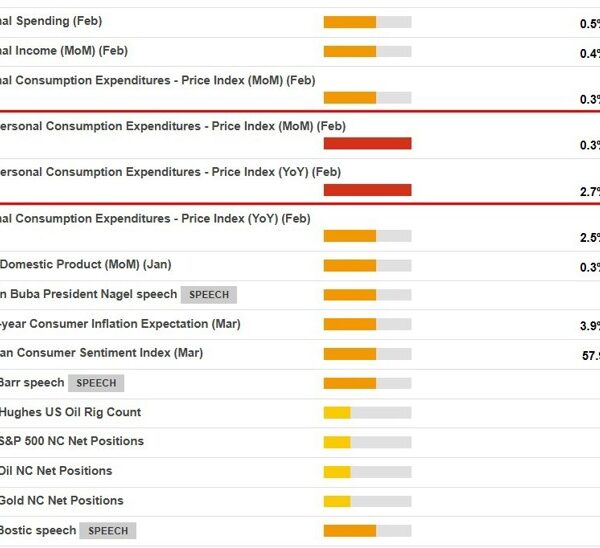
Task: Open the Spending (Feb) event row
Action: coord(52,21)
